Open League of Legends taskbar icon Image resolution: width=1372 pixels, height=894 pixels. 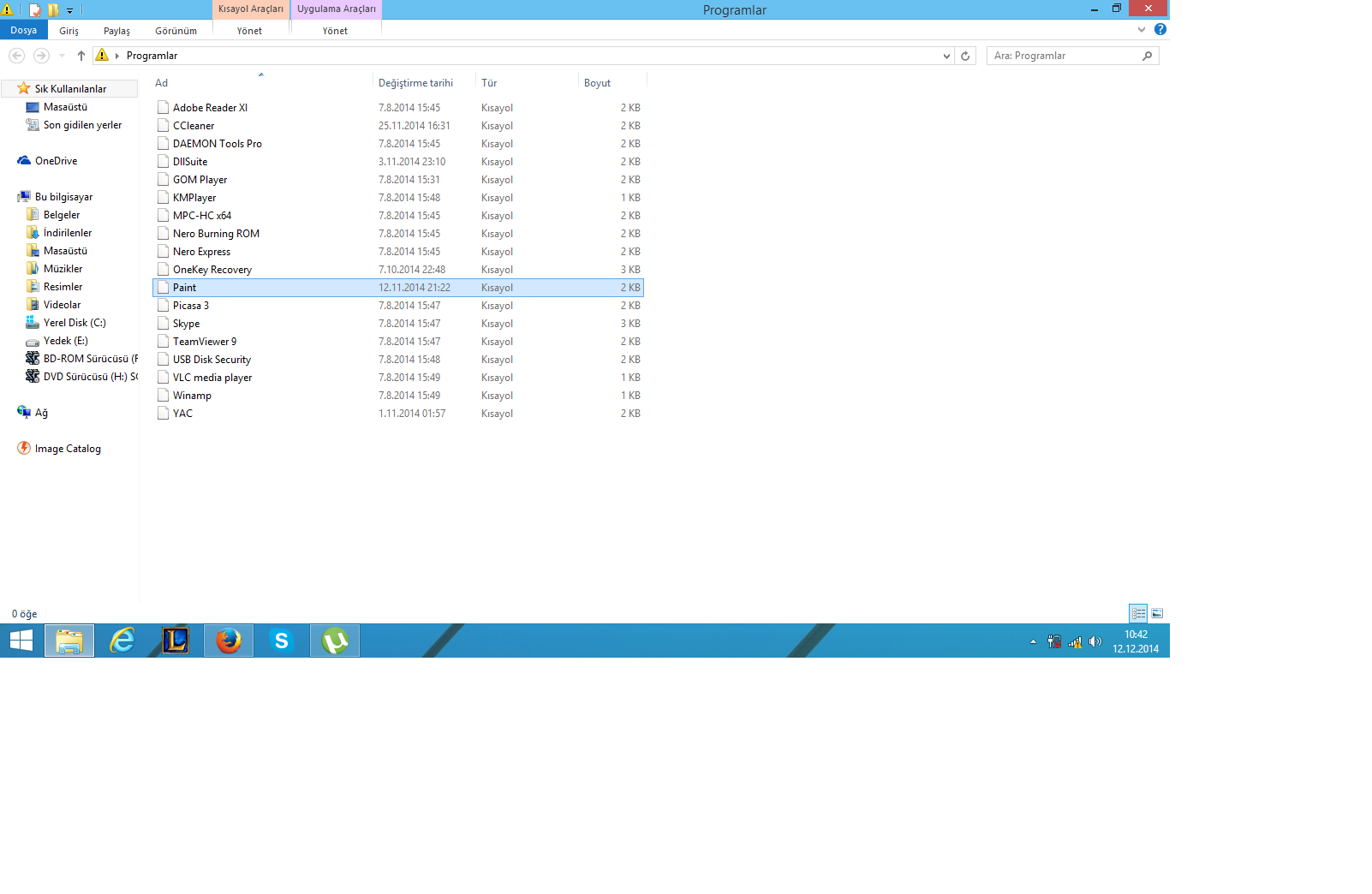176,641
